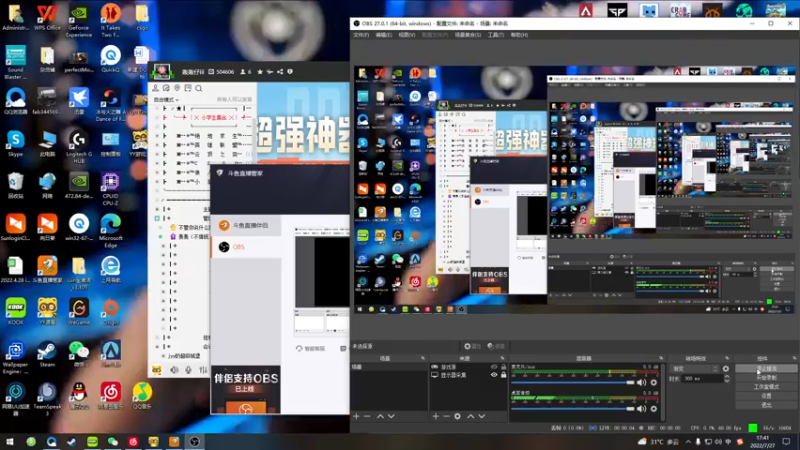The width and height of the screenshot is (800, 450).
Task: Pop out the 场景 dock via corner icon
Action: [x=423, y=358]
